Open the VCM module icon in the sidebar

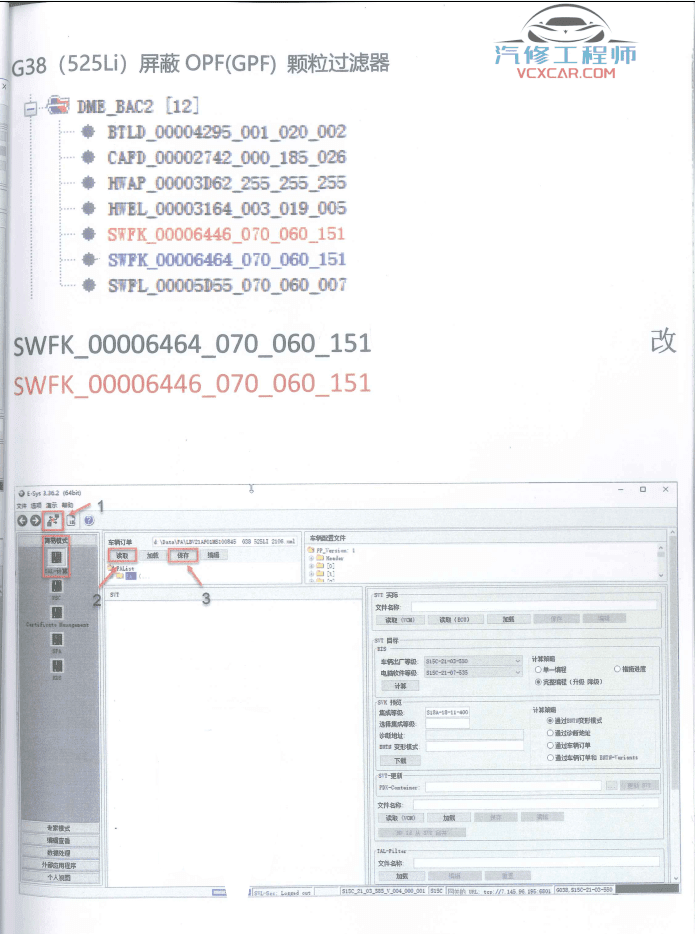coord(57,586)
